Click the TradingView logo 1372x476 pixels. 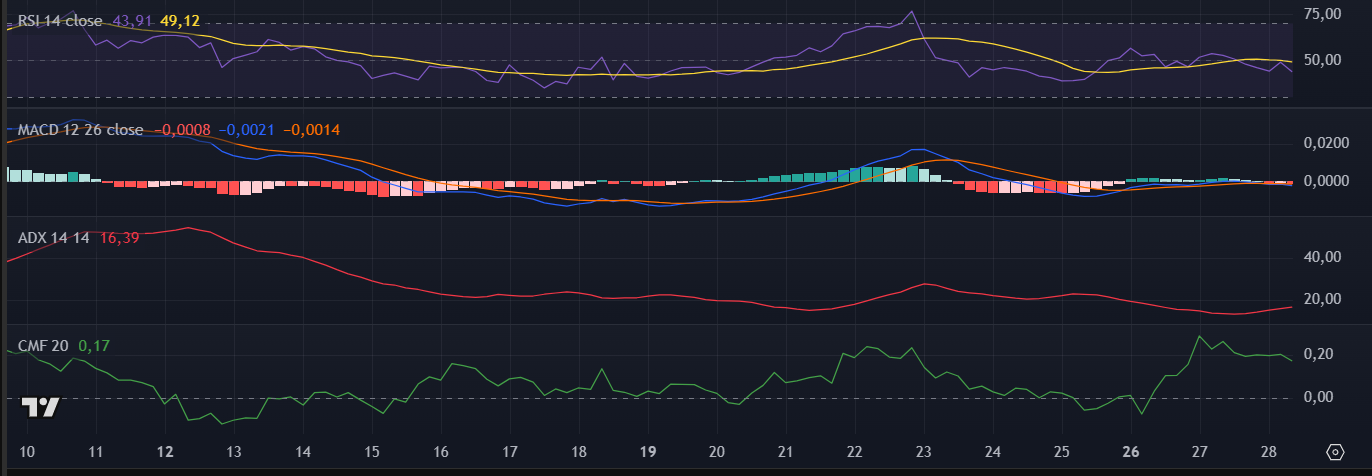(x=42, y=407)
